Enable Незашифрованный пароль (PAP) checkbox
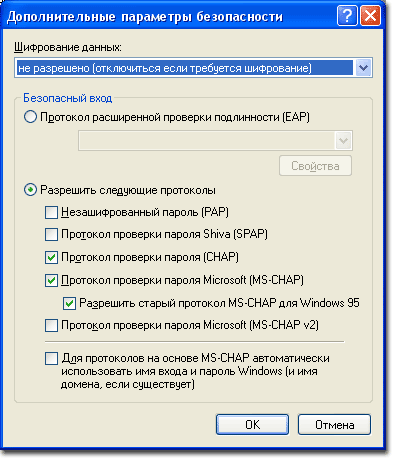Image resolution: width=400 pixels, height=460 pixels. coord(51,212)
